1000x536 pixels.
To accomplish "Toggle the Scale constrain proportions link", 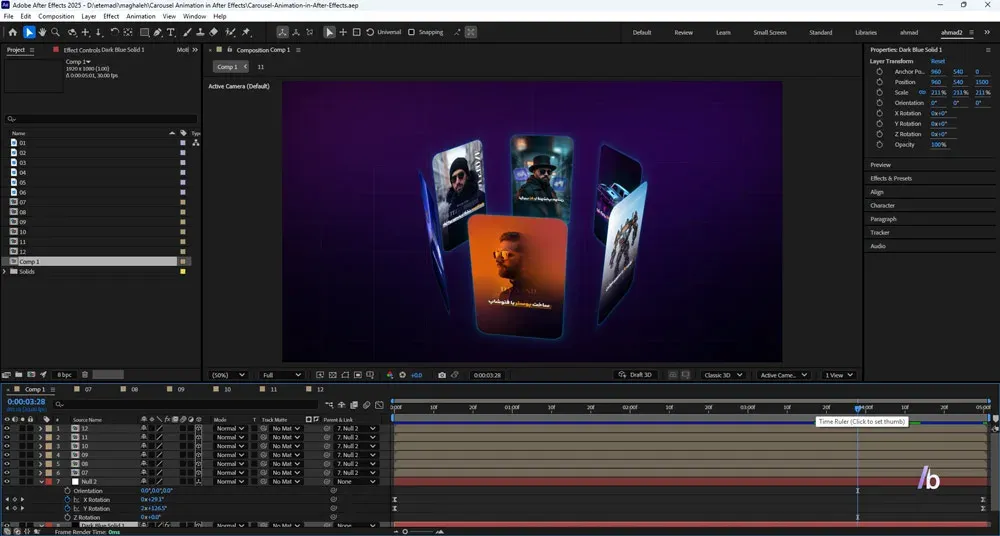I will (x=922, y=93).
